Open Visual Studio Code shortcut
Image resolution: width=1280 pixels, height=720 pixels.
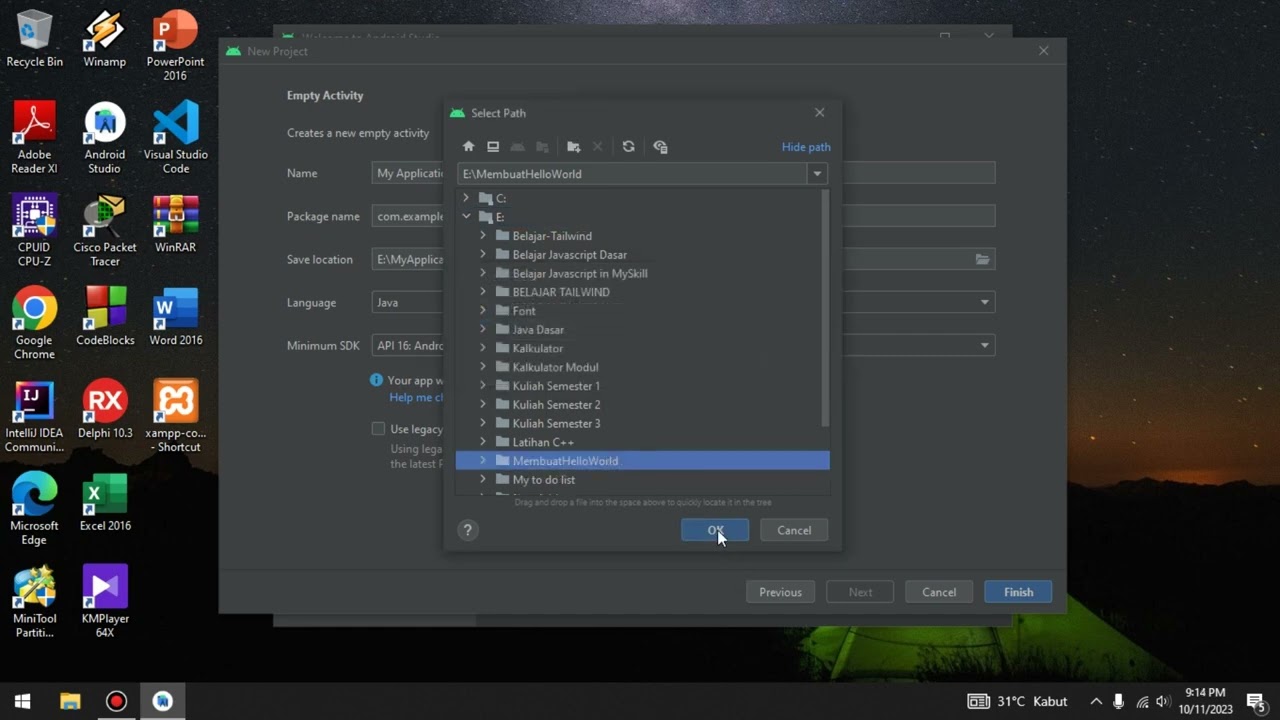175,138
